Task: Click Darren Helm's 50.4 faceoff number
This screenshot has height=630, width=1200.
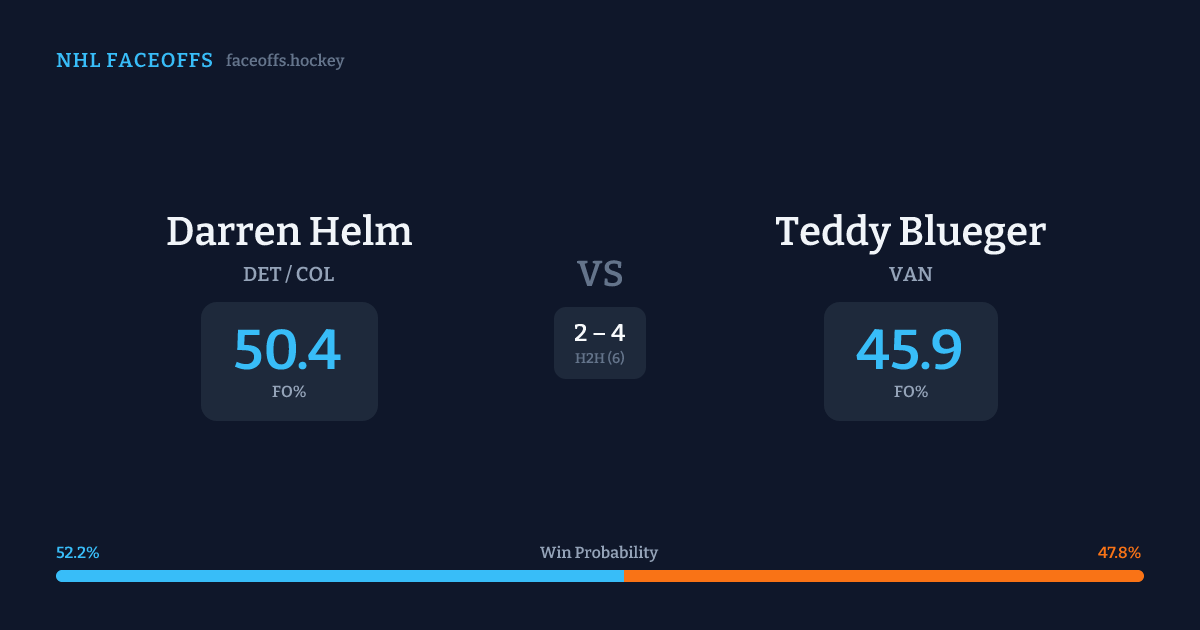Action: point(288,351)
